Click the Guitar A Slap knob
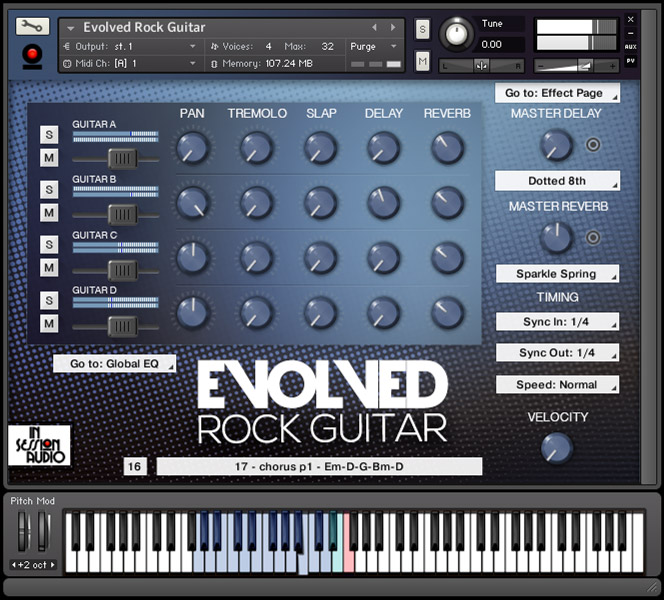This screenshot has width=664, height=600. [x=321, y=147]
